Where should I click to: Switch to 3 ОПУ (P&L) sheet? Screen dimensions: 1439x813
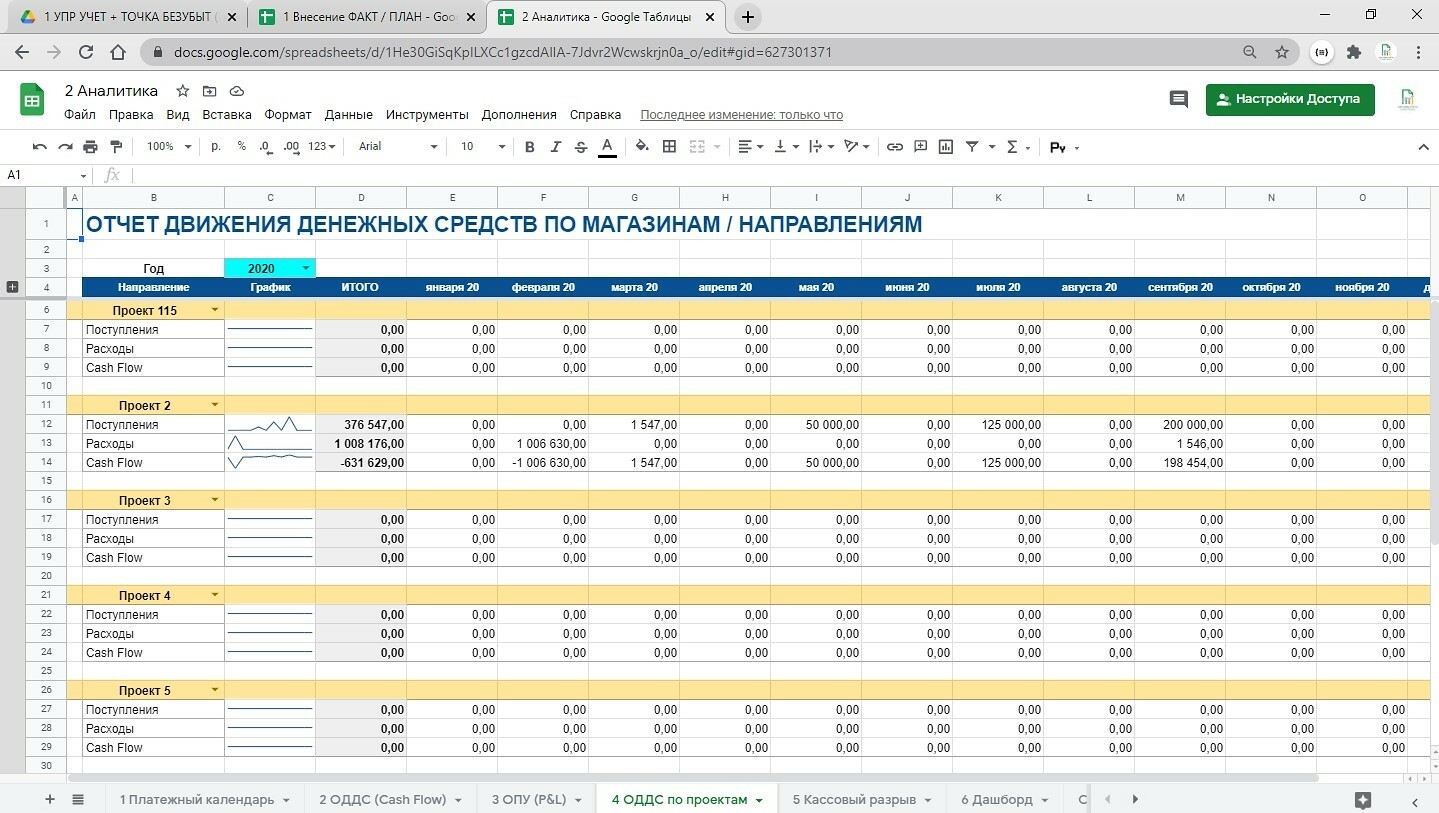[537, 799]
